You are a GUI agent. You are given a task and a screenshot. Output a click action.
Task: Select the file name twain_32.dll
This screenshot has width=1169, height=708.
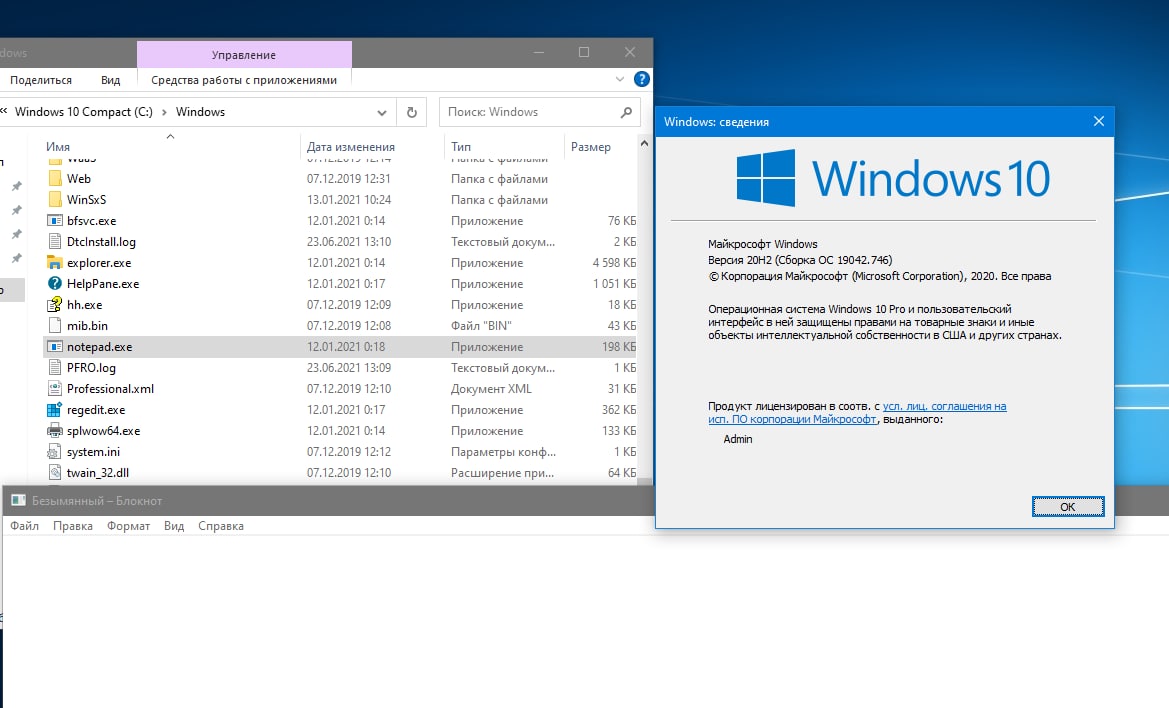[x=98, y=472]
